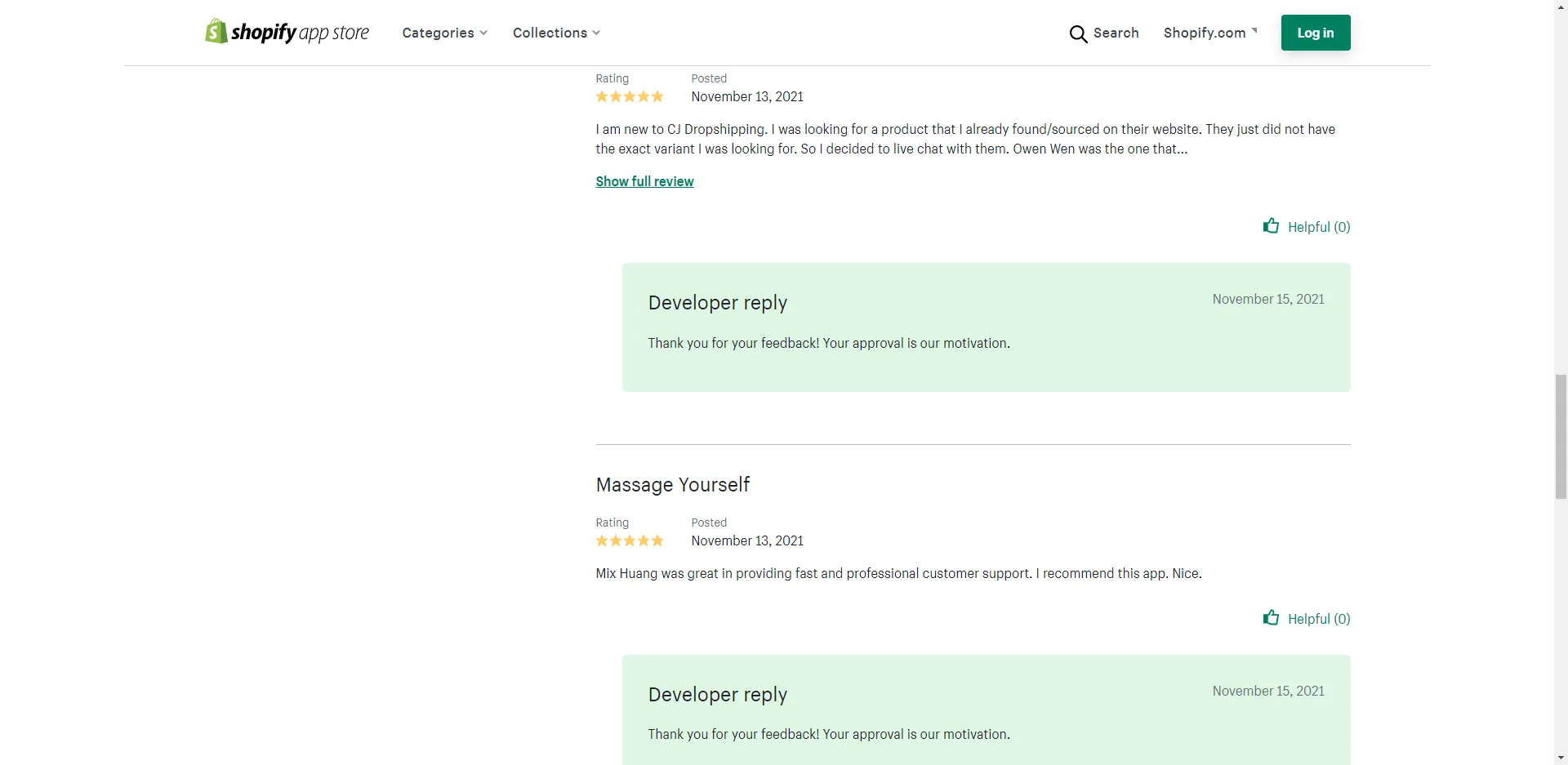Image resolution: width=1568 pixels, height=765 pixels.
Task: Click the vertical scrollbar thumb
Action: [1561, 436]
